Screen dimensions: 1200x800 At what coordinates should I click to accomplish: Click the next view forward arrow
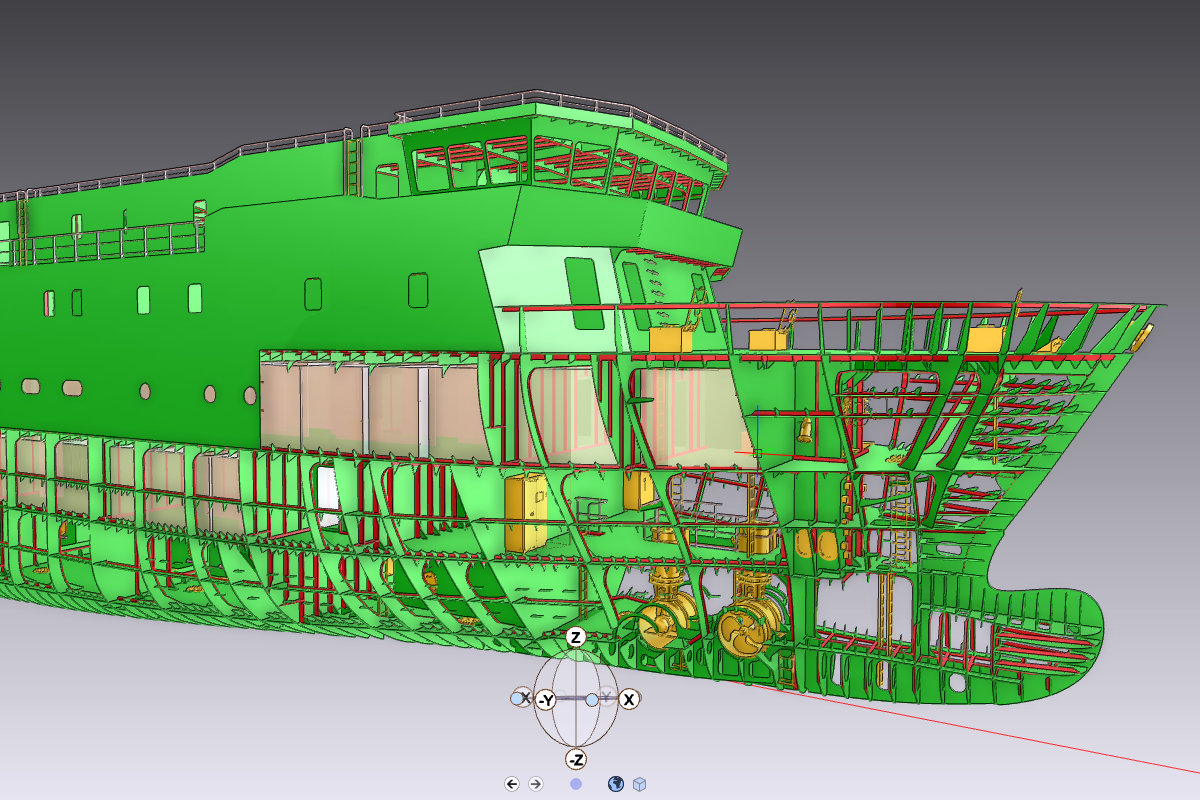536,784
